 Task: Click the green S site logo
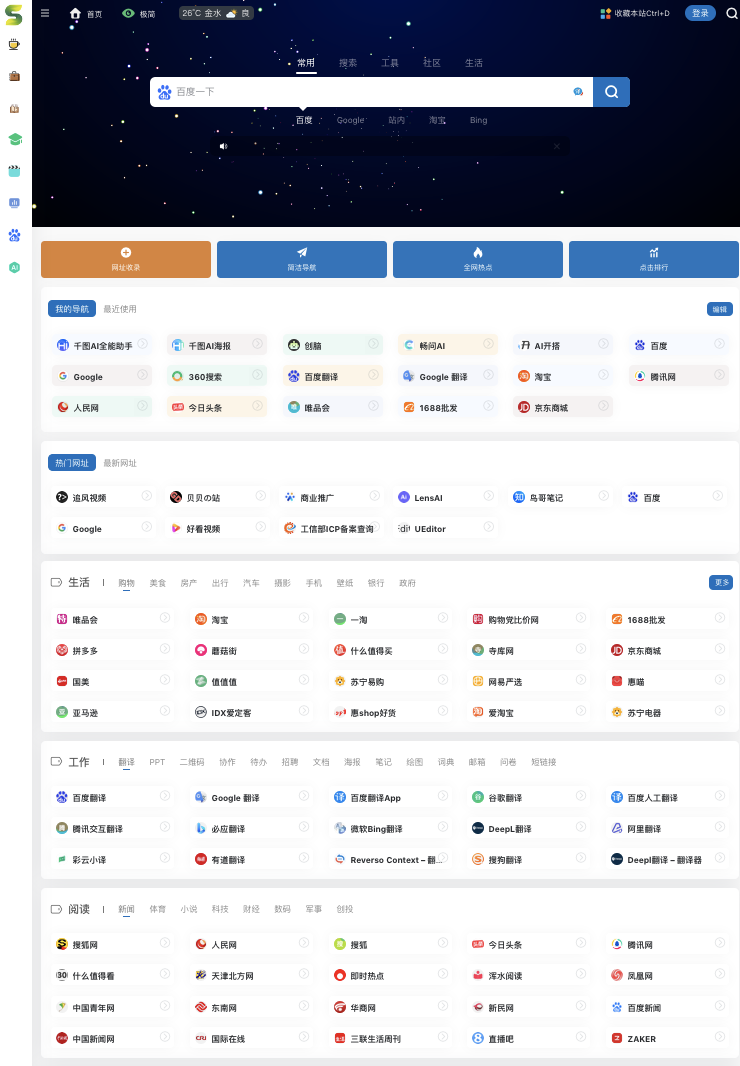14,14
